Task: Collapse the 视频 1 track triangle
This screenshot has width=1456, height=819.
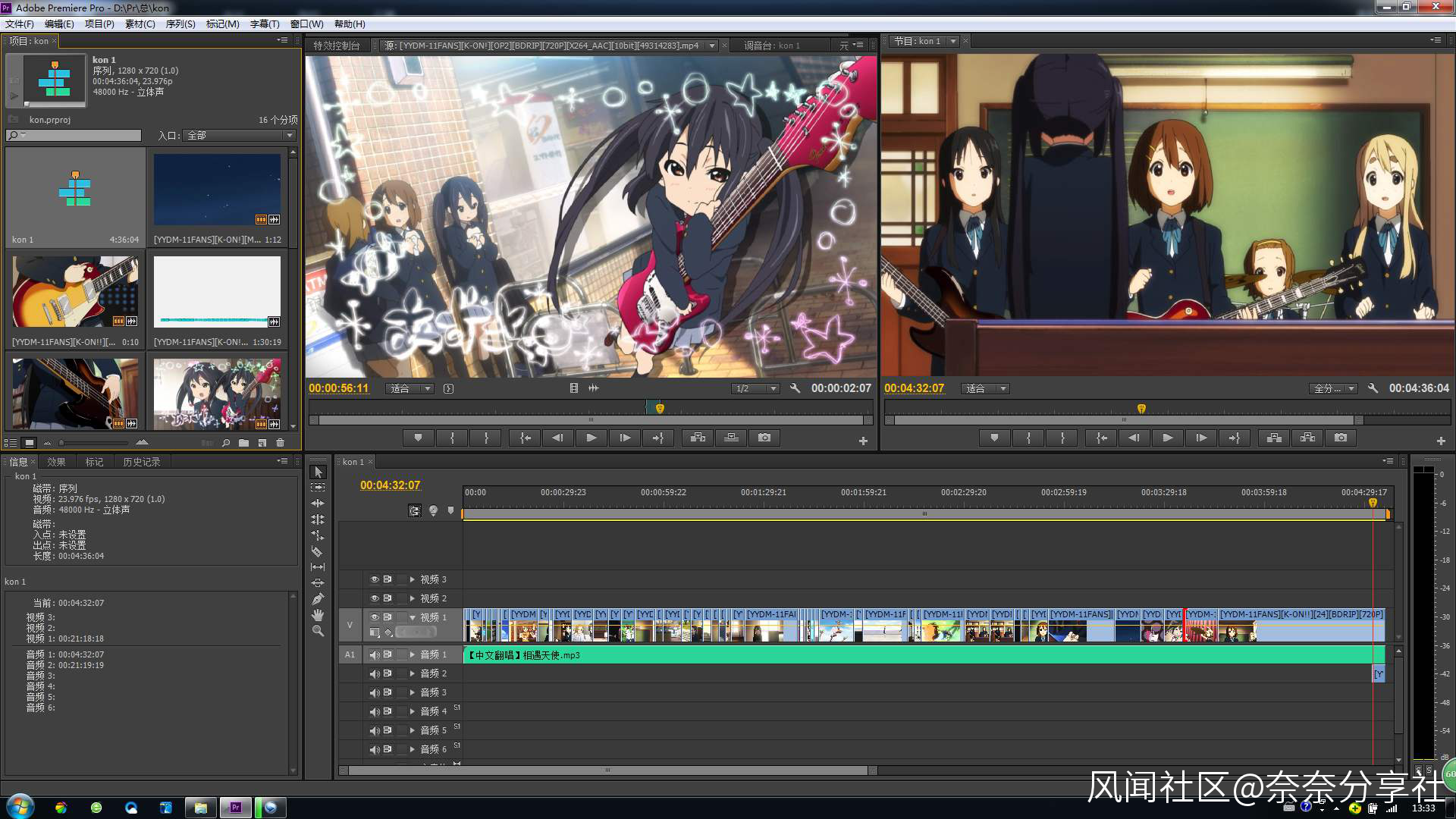Action: 413,617
